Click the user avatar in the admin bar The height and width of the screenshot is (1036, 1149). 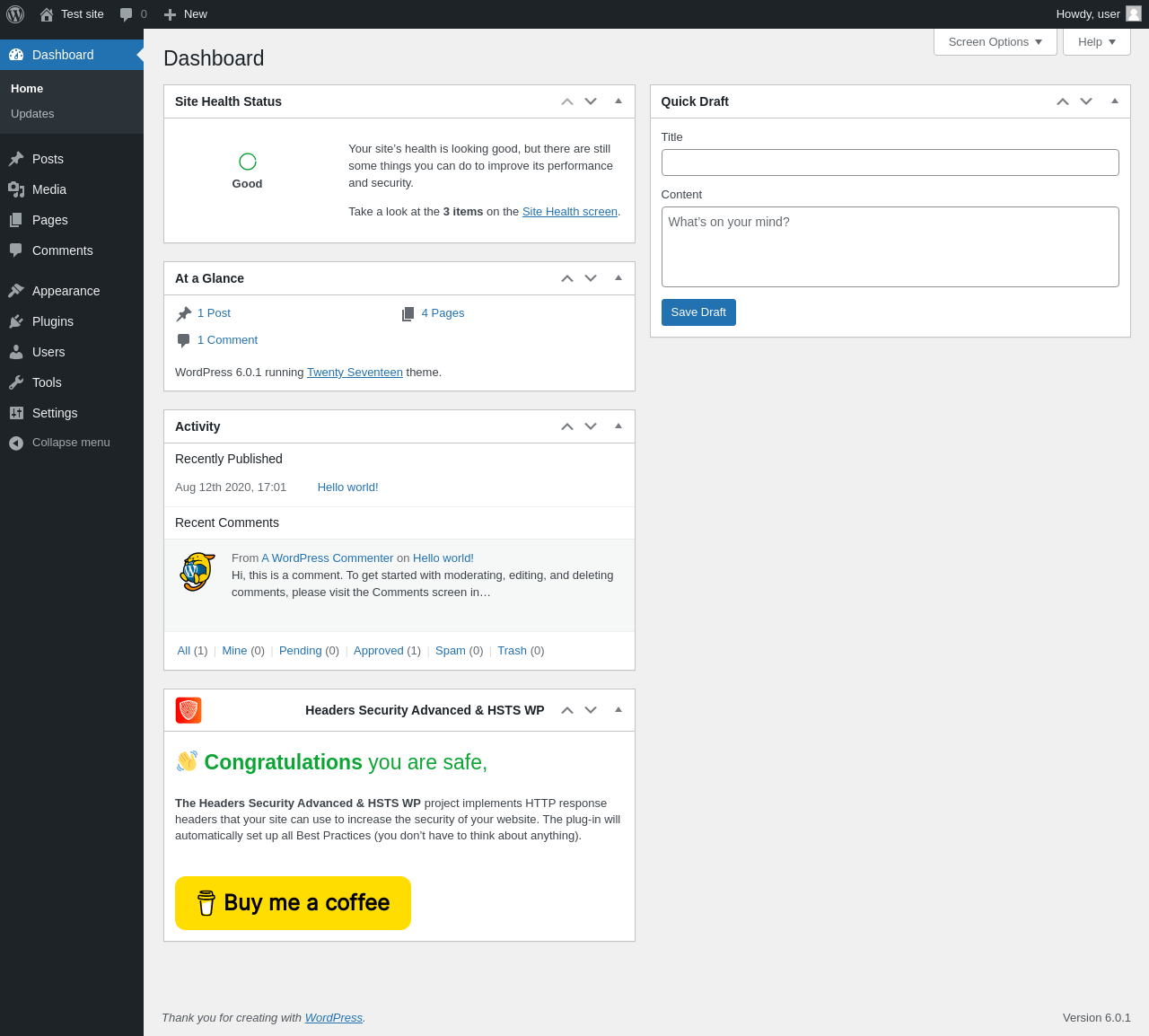(1134, 13)
